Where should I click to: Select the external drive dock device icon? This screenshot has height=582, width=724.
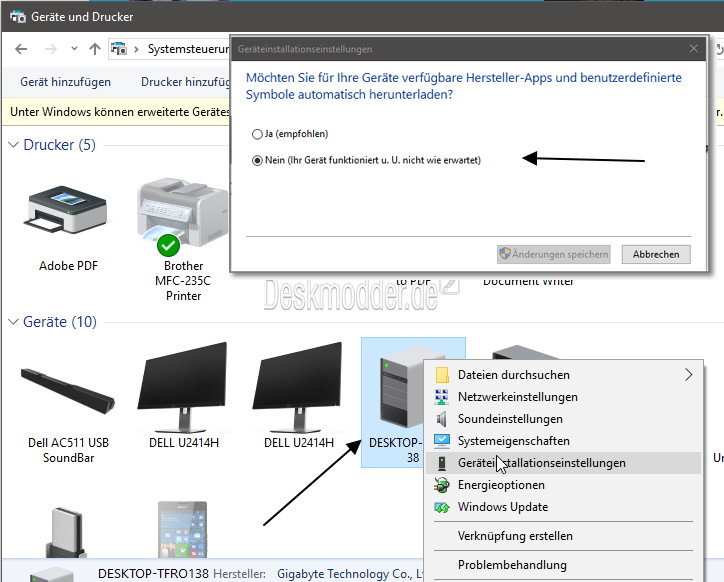[x=67, y=532]
